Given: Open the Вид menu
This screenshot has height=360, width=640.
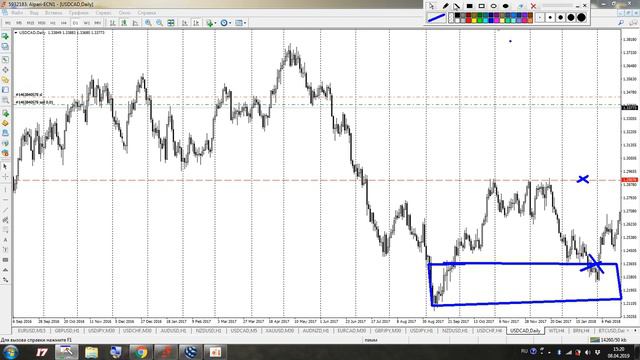Looking at the screenshot, I should [x=34, y=13].
